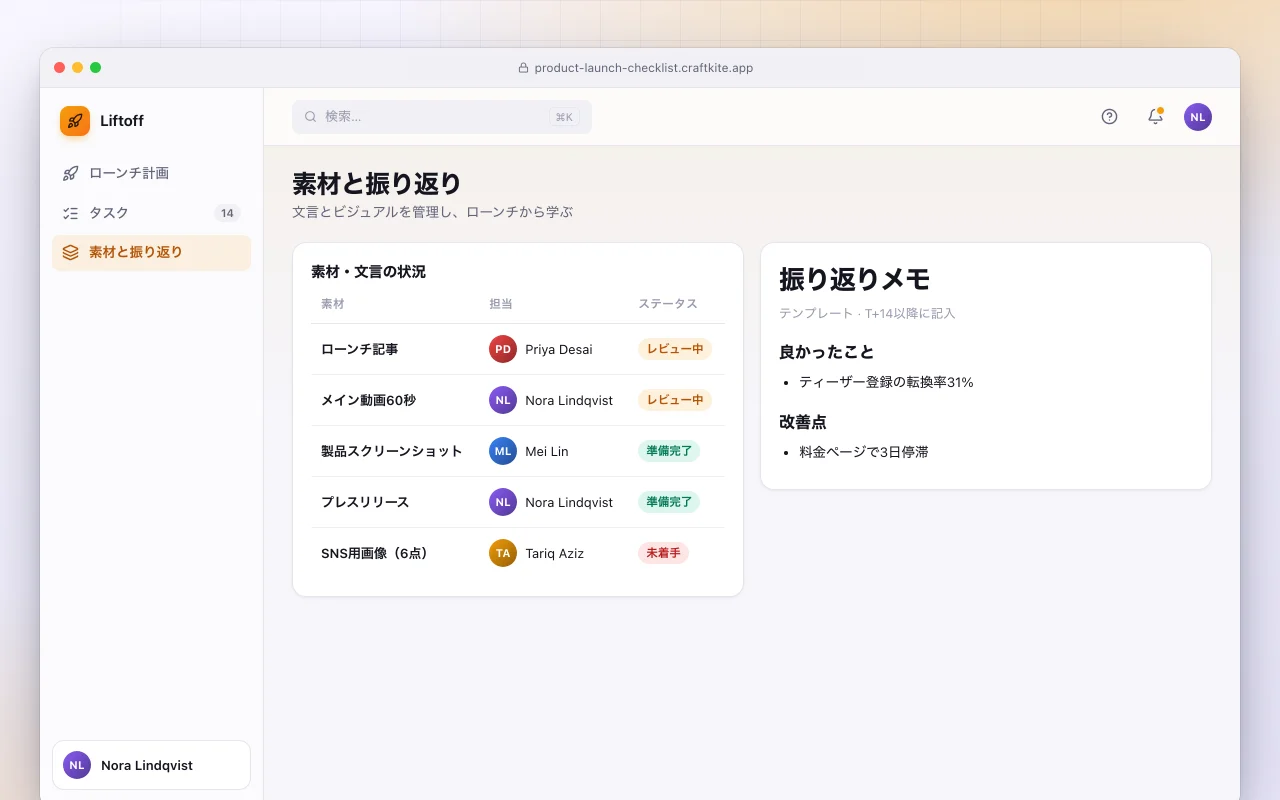The image size is (1280, 800).
Task: Open the Nora Lindqvist account card at the bottom
Action: click(151, 765)
